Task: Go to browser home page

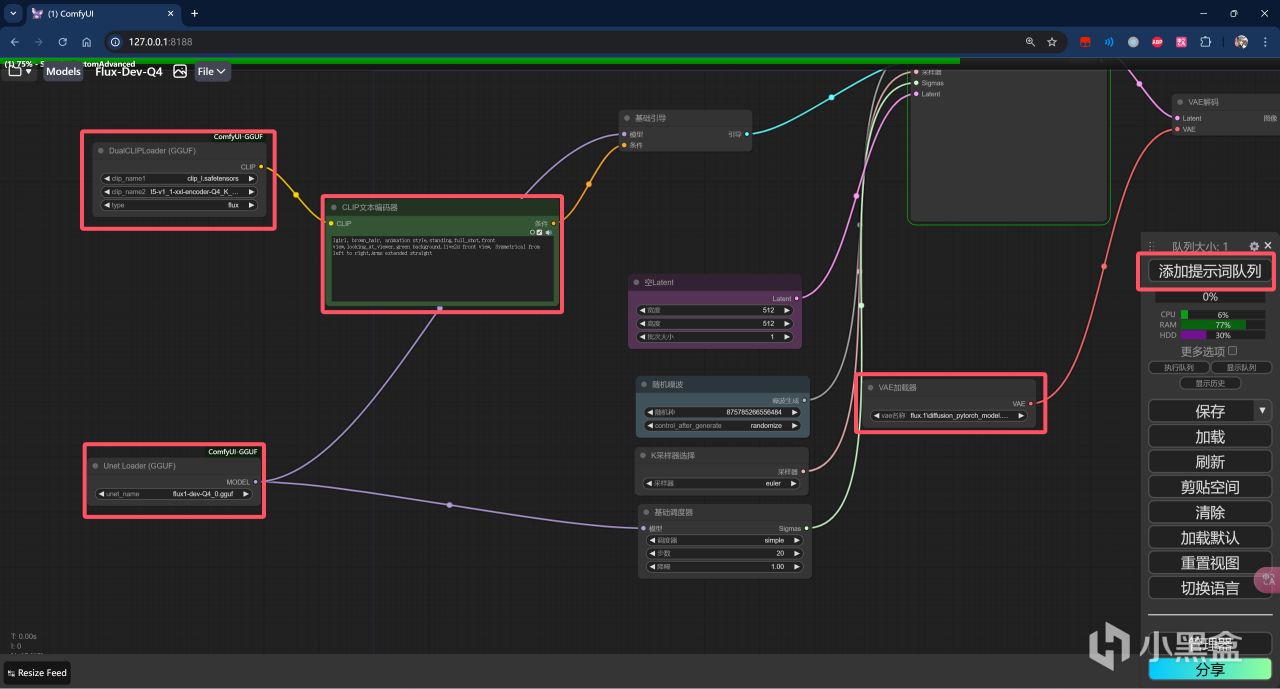Action: pyautogui.click(x=87, y=42)
